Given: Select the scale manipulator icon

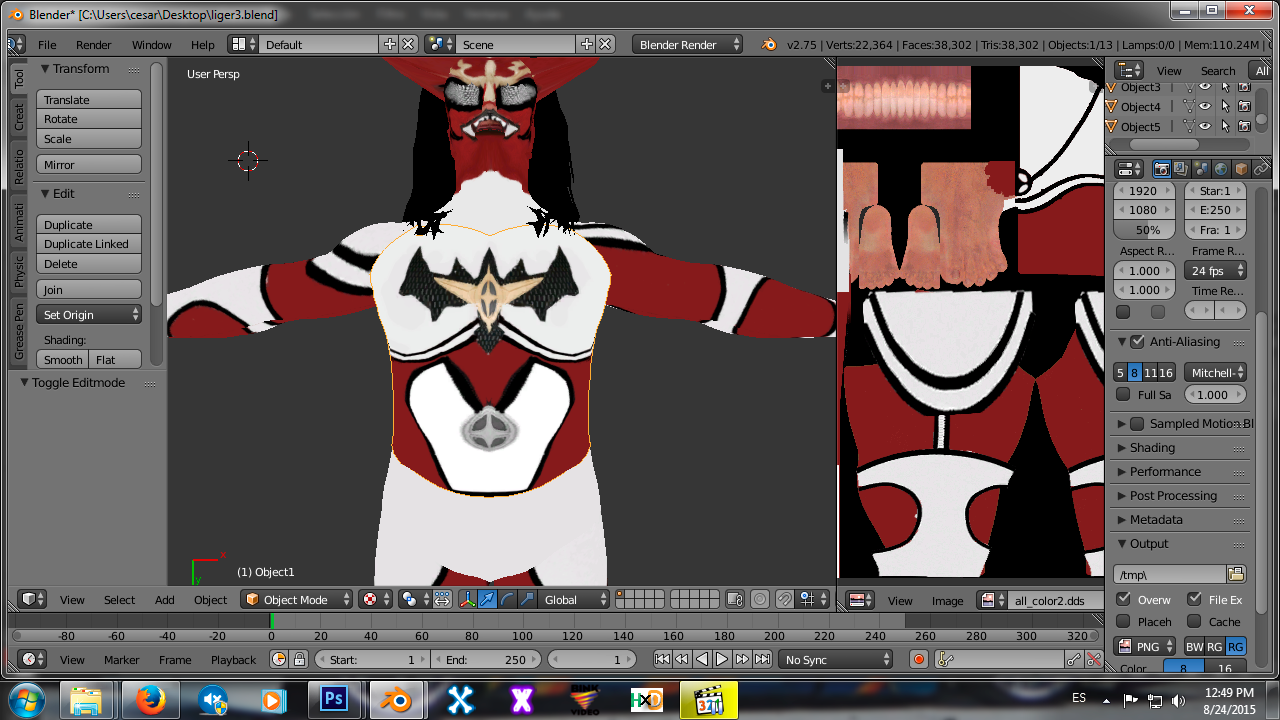Looking at the screenshot, I should (x=527, y=599).
